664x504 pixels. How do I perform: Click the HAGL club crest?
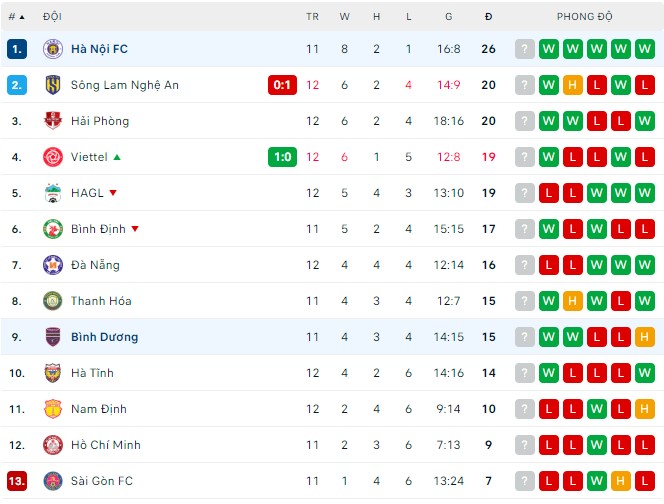pos(52,193)
